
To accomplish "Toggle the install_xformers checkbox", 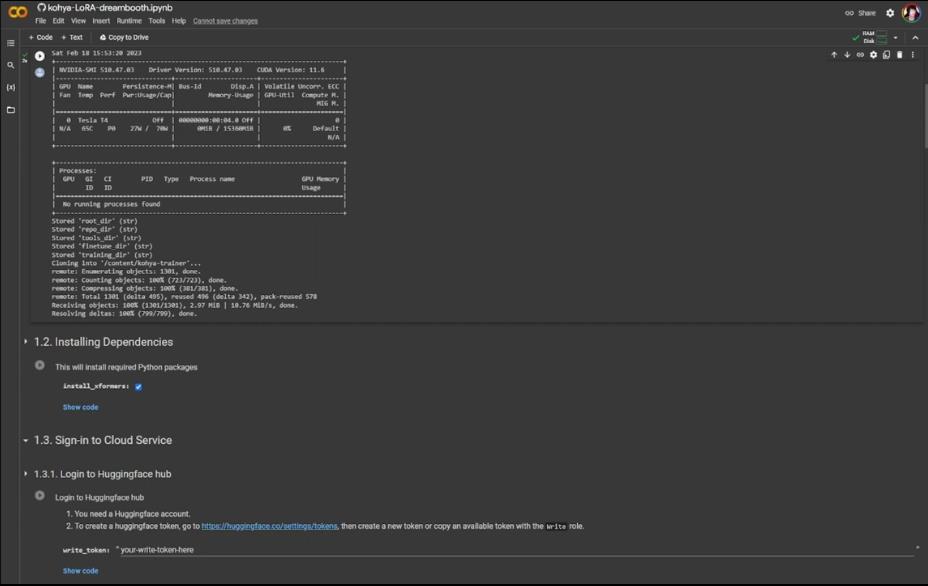I will (137, 386).
